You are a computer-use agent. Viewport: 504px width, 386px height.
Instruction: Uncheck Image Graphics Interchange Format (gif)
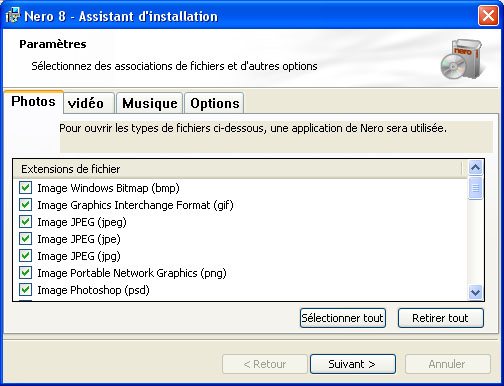coord(25,205)
